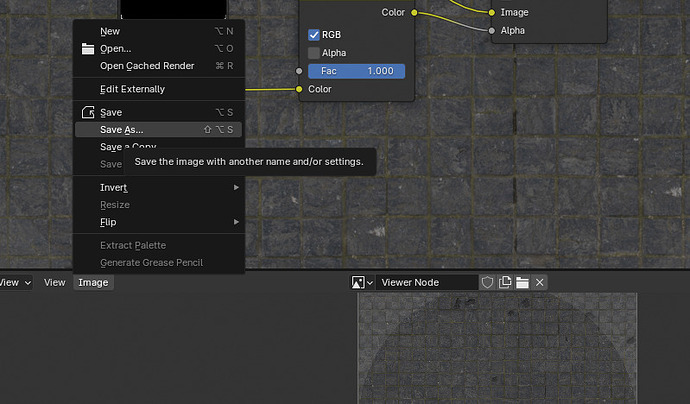Click the Viewer Node name field
This screenshot has height=404, width=690.
pos(426,282)
